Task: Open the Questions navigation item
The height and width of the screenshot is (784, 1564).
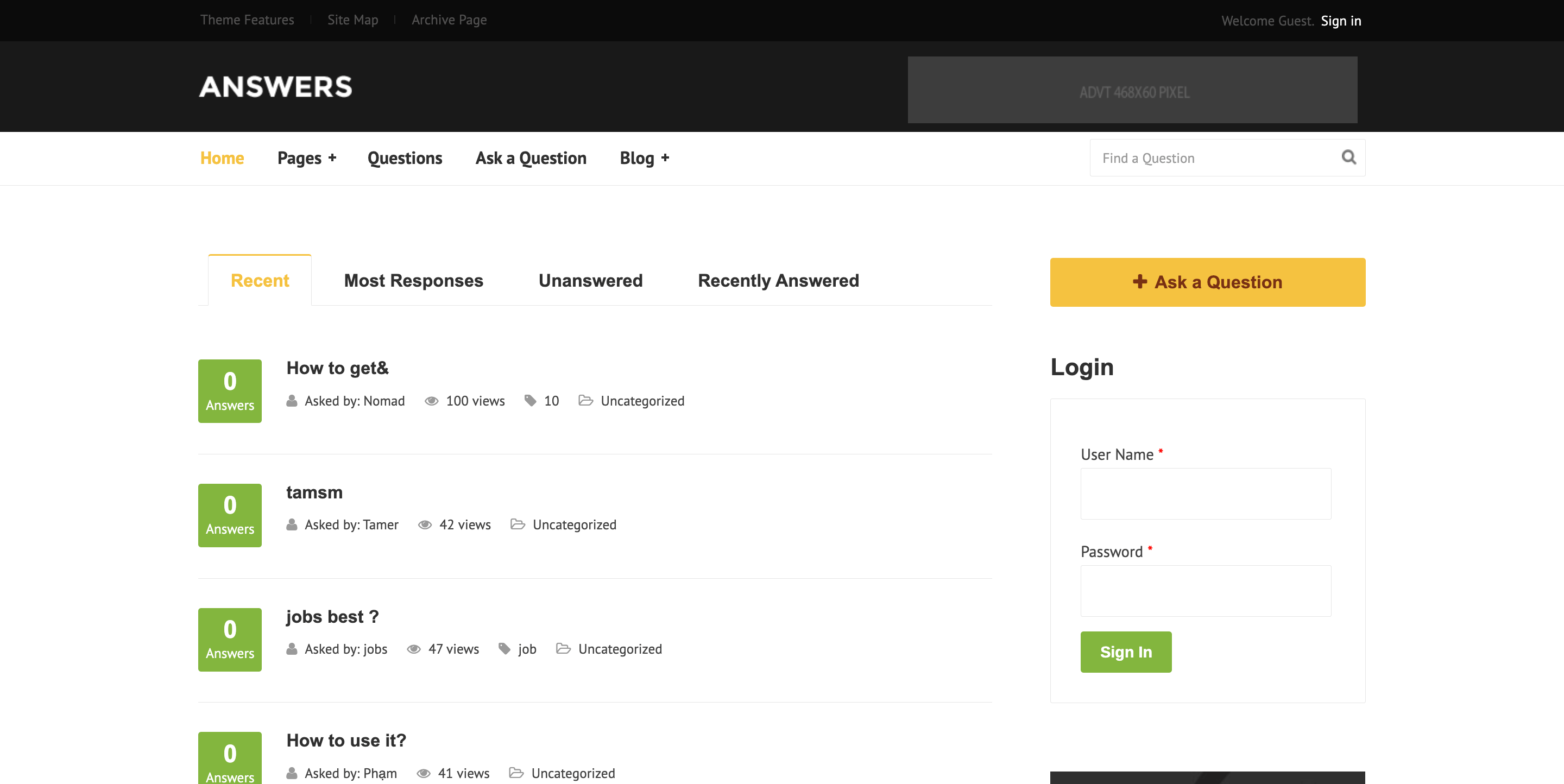Action: tap(405, 158)
